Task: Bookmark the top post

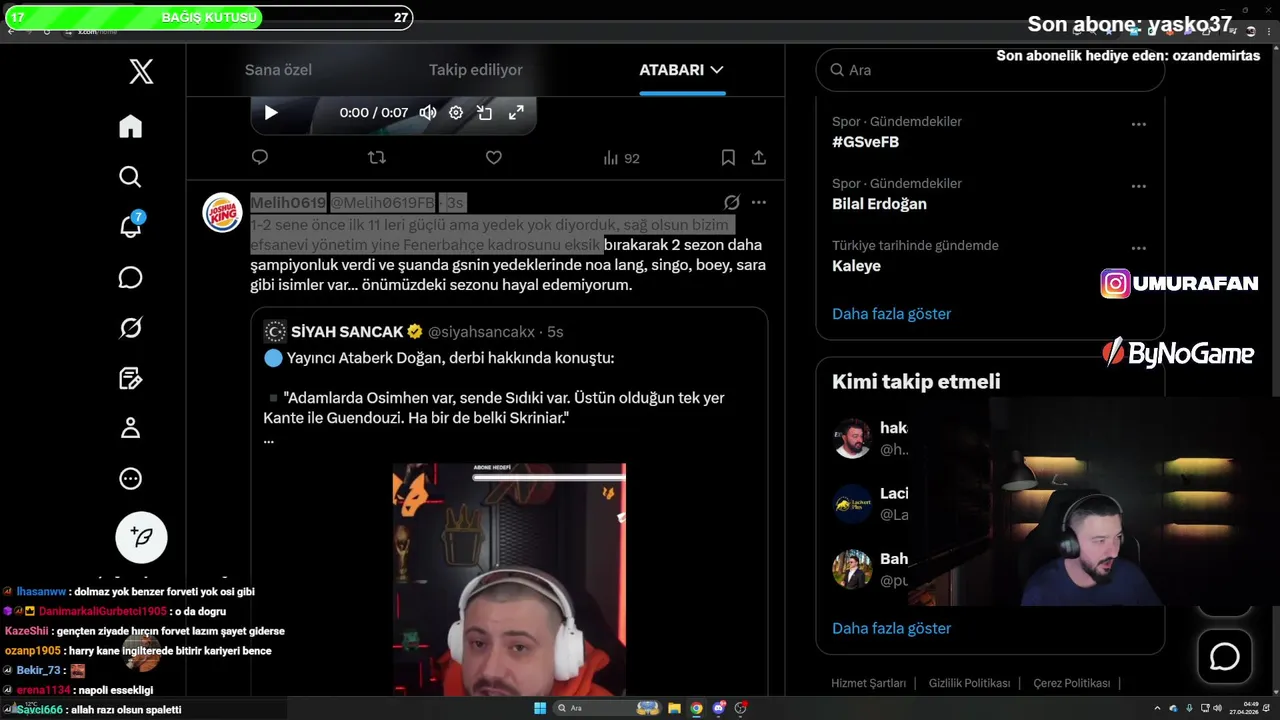Action: click(x=728, y=157)
